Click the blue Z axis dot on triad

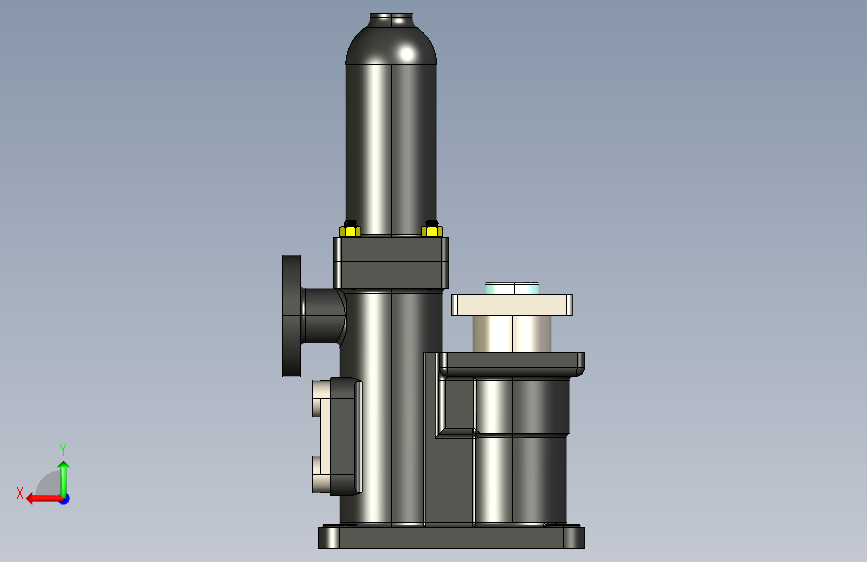65,499
